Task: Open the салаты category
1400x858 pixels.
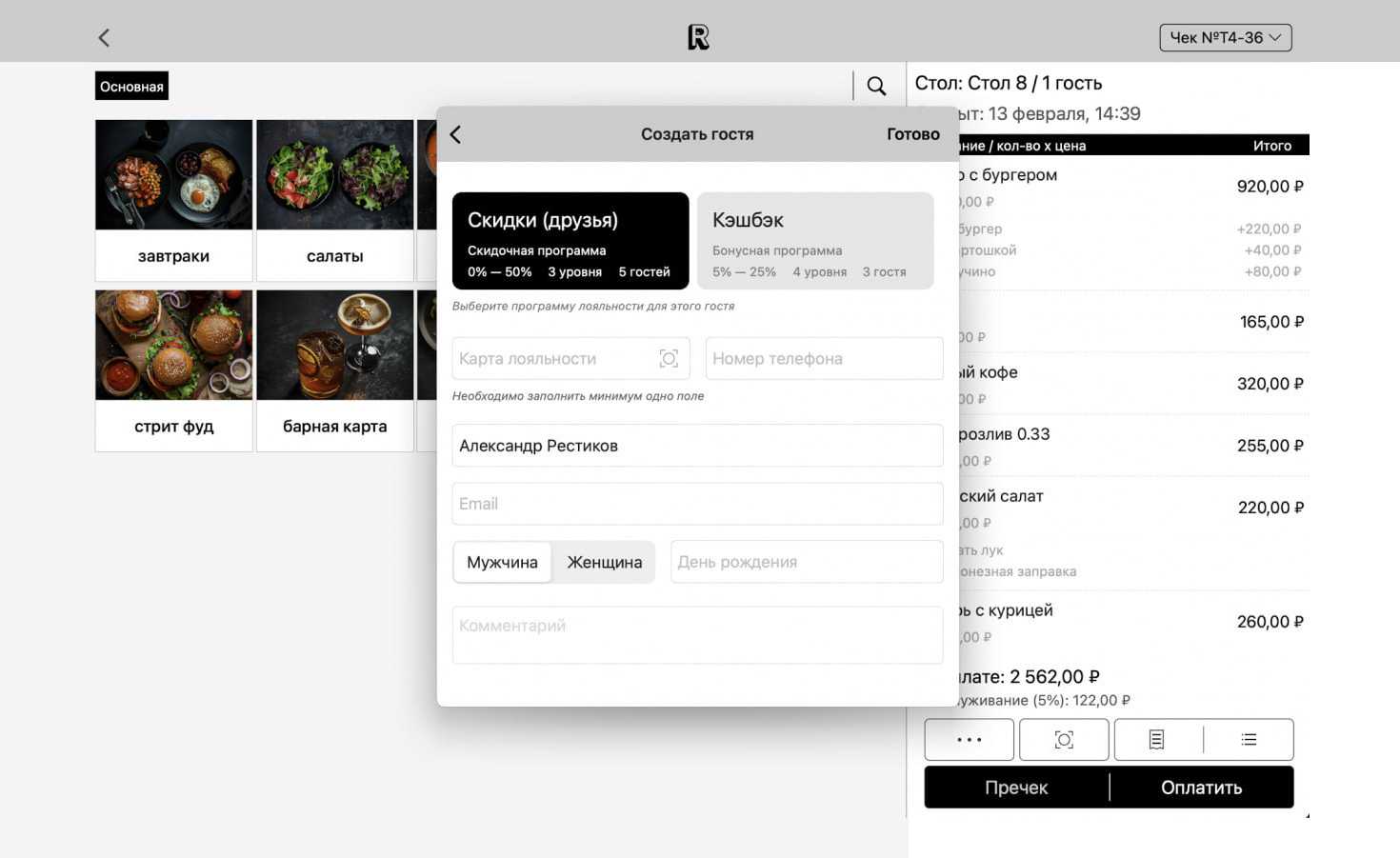Action: click(334, 200)
